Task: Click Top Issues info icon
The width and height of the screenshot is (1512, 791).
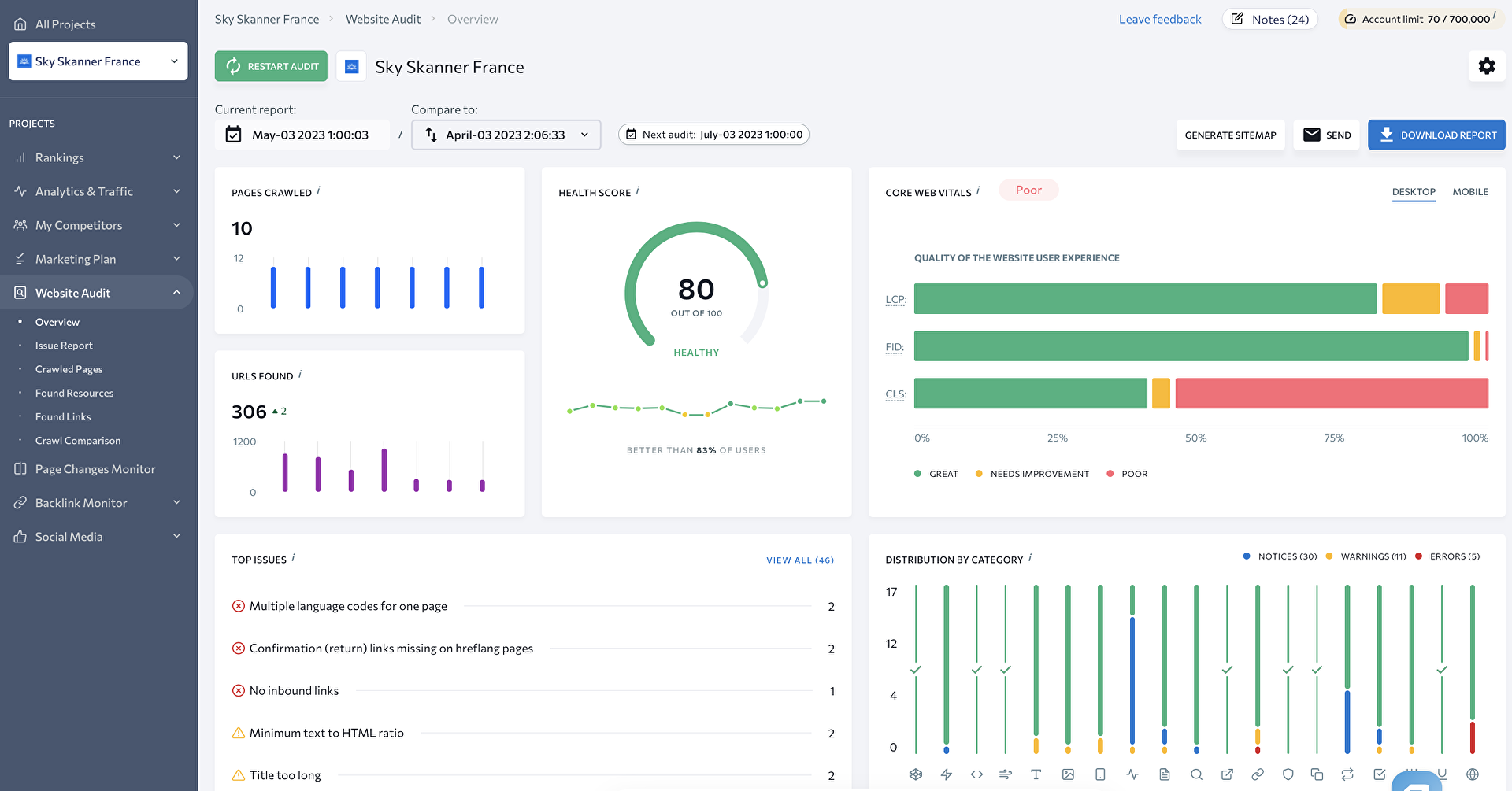Action: pyautogui.click(x=294, y=558)
